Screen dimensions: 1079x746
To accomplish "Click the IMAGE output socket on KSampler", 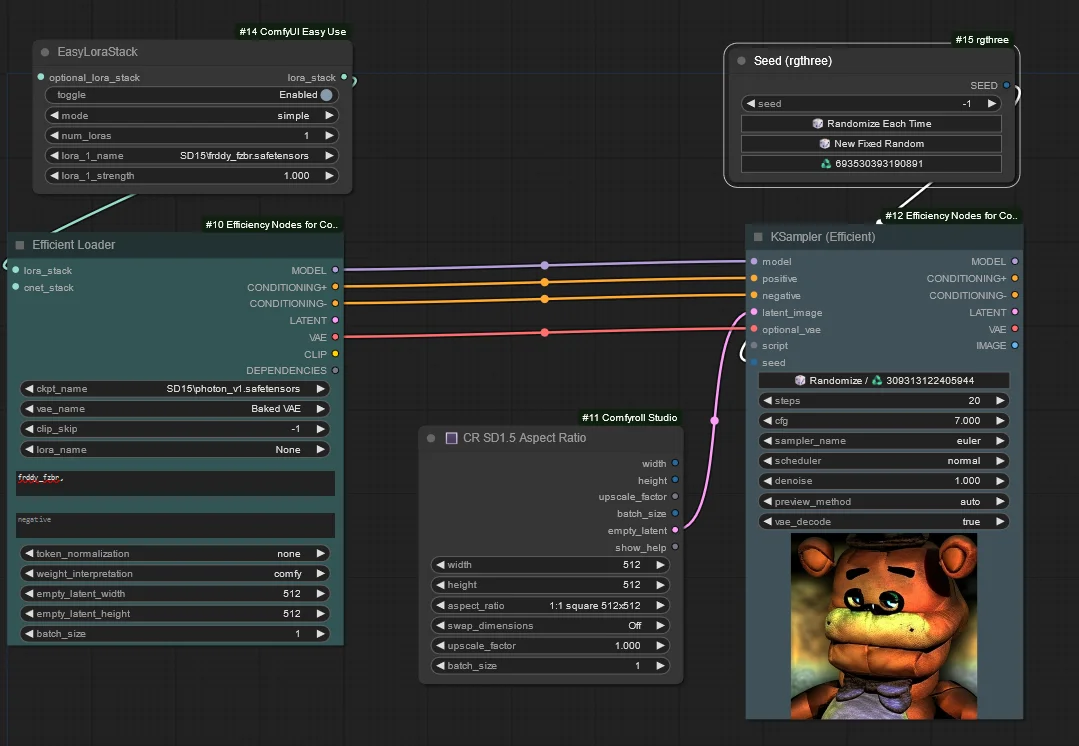I will (x=1014, y=345).
